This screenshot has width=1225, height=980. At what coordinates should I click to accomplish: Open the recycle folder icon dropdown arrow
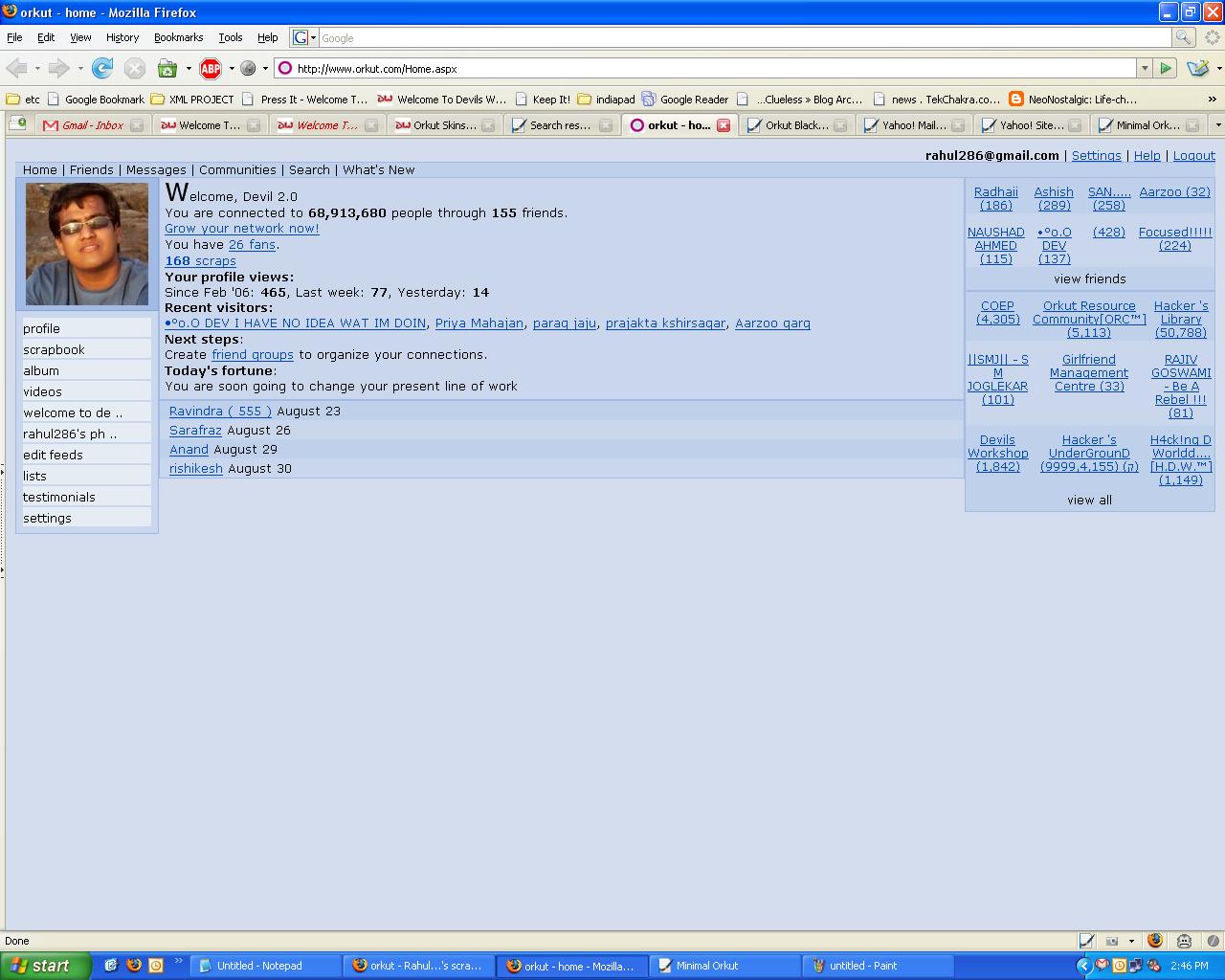(189, 68)
